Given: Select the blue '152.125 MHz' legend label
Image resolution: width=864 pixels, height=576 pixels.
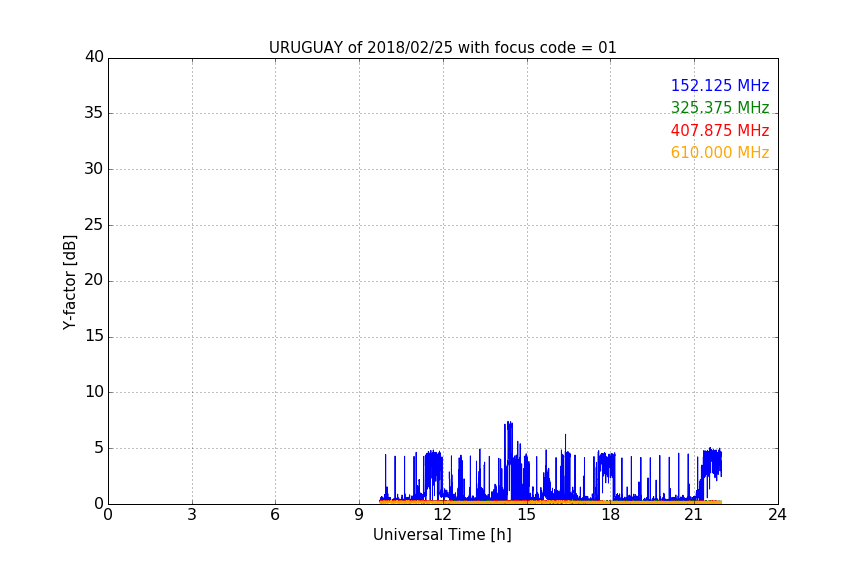Looking at the screenshot, I should pos(720,85).
